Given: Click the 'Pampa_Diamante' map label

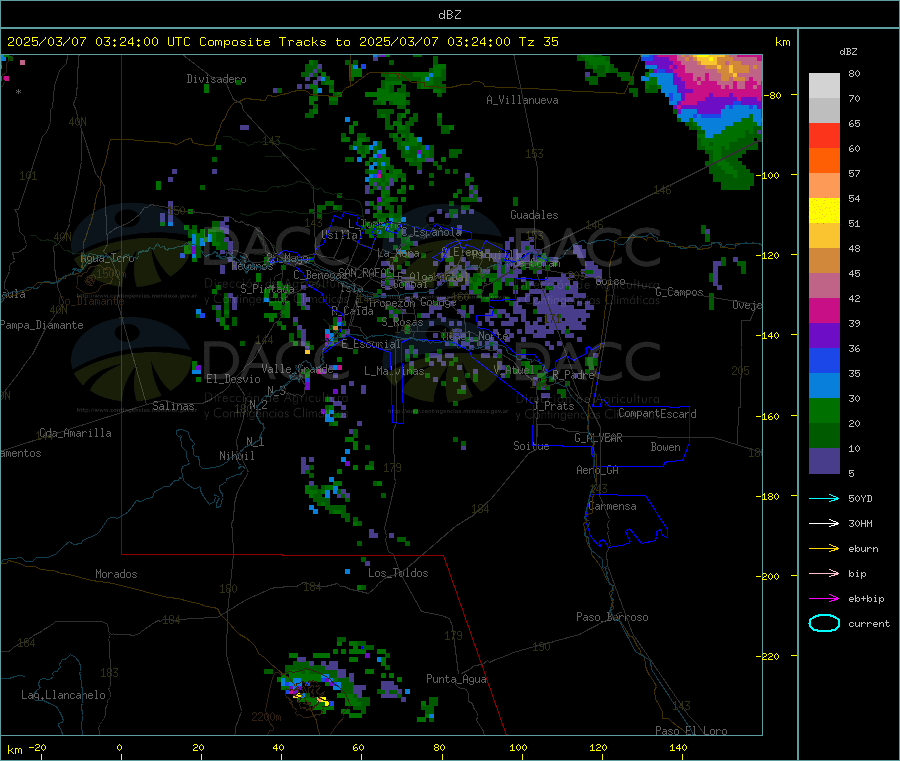Looking at the screenshot, I should coord(42,325).
